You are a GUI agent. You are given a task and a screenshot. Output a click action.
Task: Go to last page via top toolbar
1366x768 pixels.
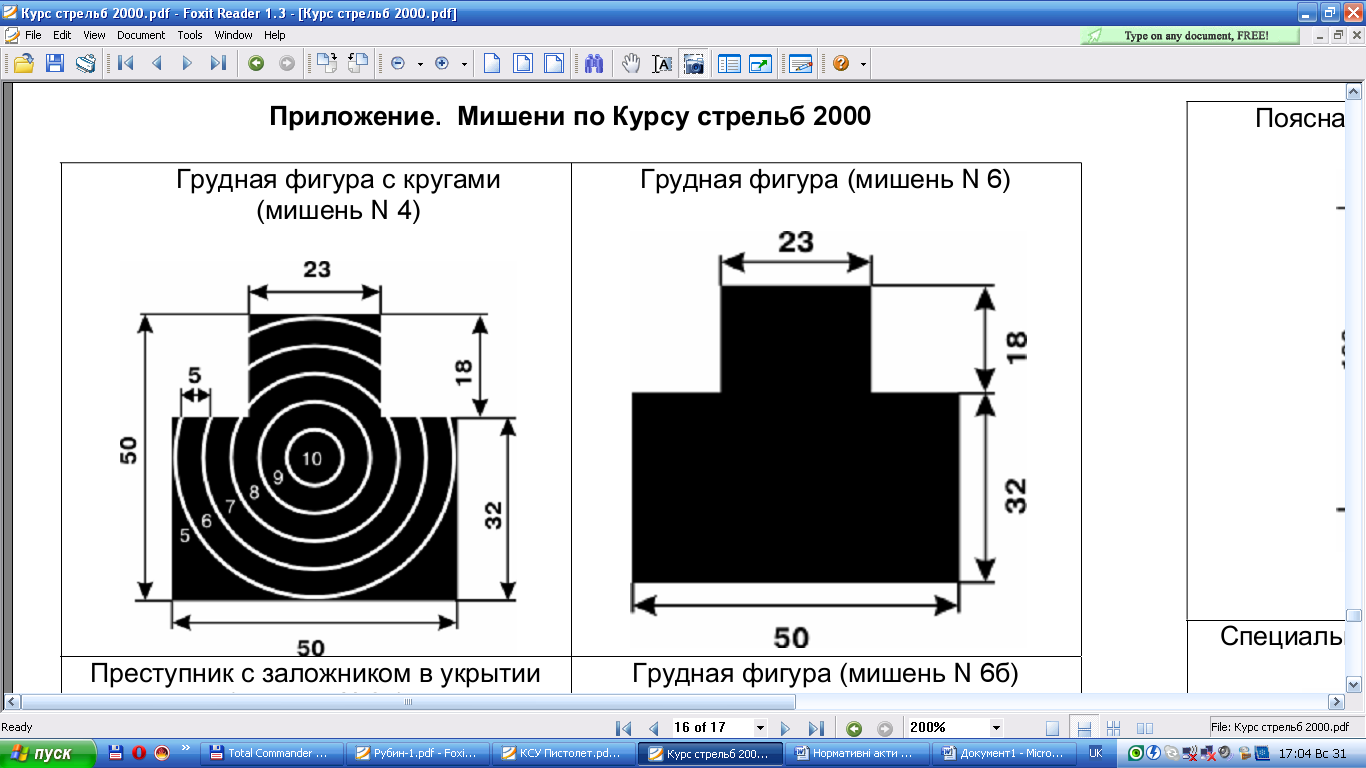pos(218,63)
